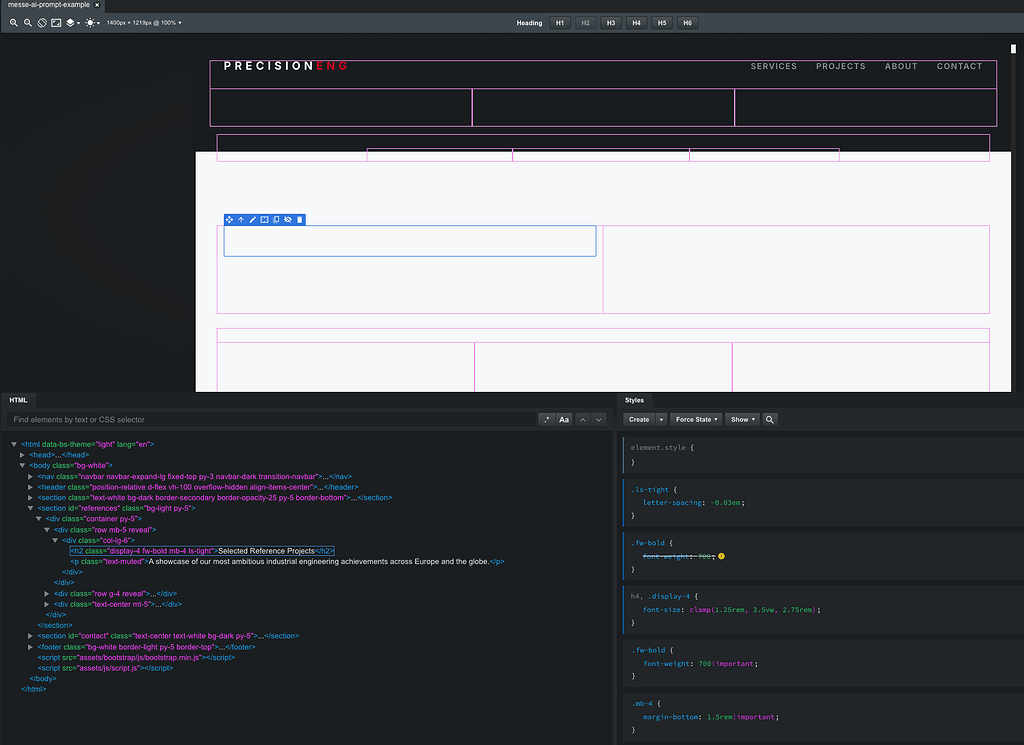Hide the selected element with the crossed-eye icon

pyautogui.click(x=288, y=220)
